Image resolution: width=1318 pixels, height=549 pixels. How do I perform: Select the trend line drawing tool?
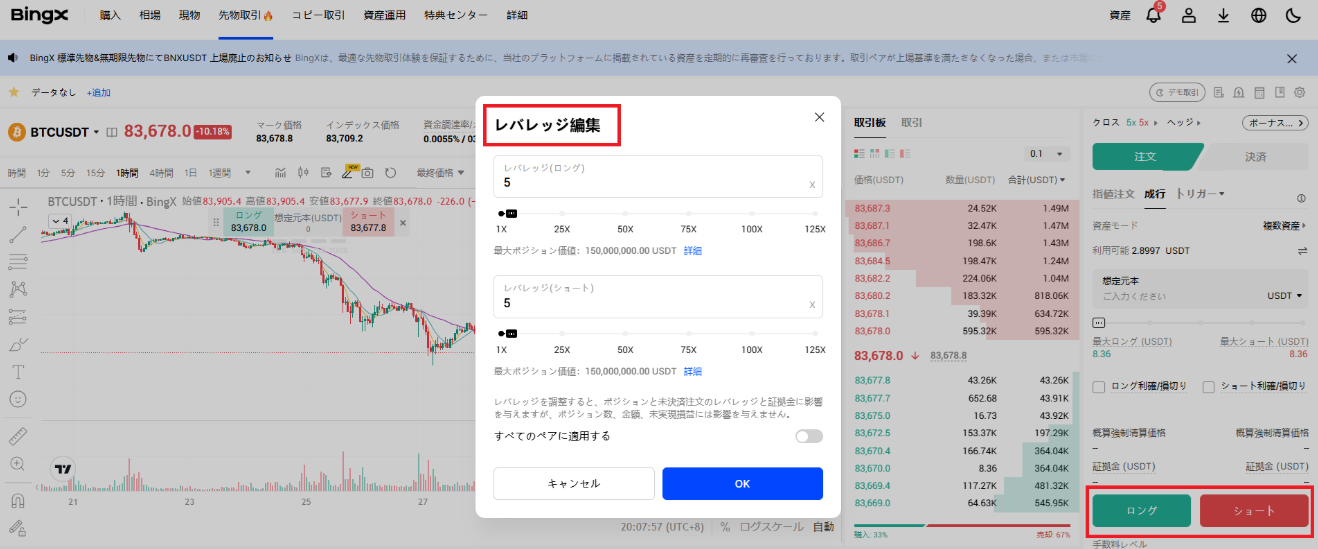point(17,235)
